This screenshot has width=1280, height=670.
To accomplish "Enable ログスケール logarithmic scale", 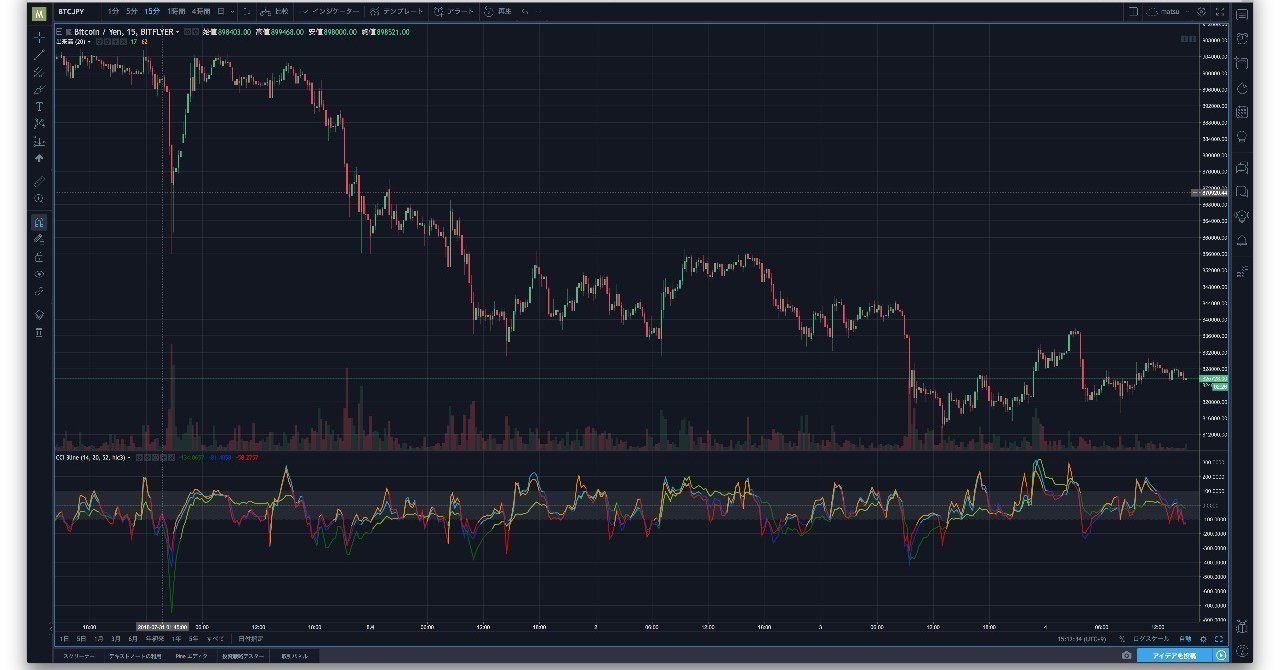I will 1151,639.
